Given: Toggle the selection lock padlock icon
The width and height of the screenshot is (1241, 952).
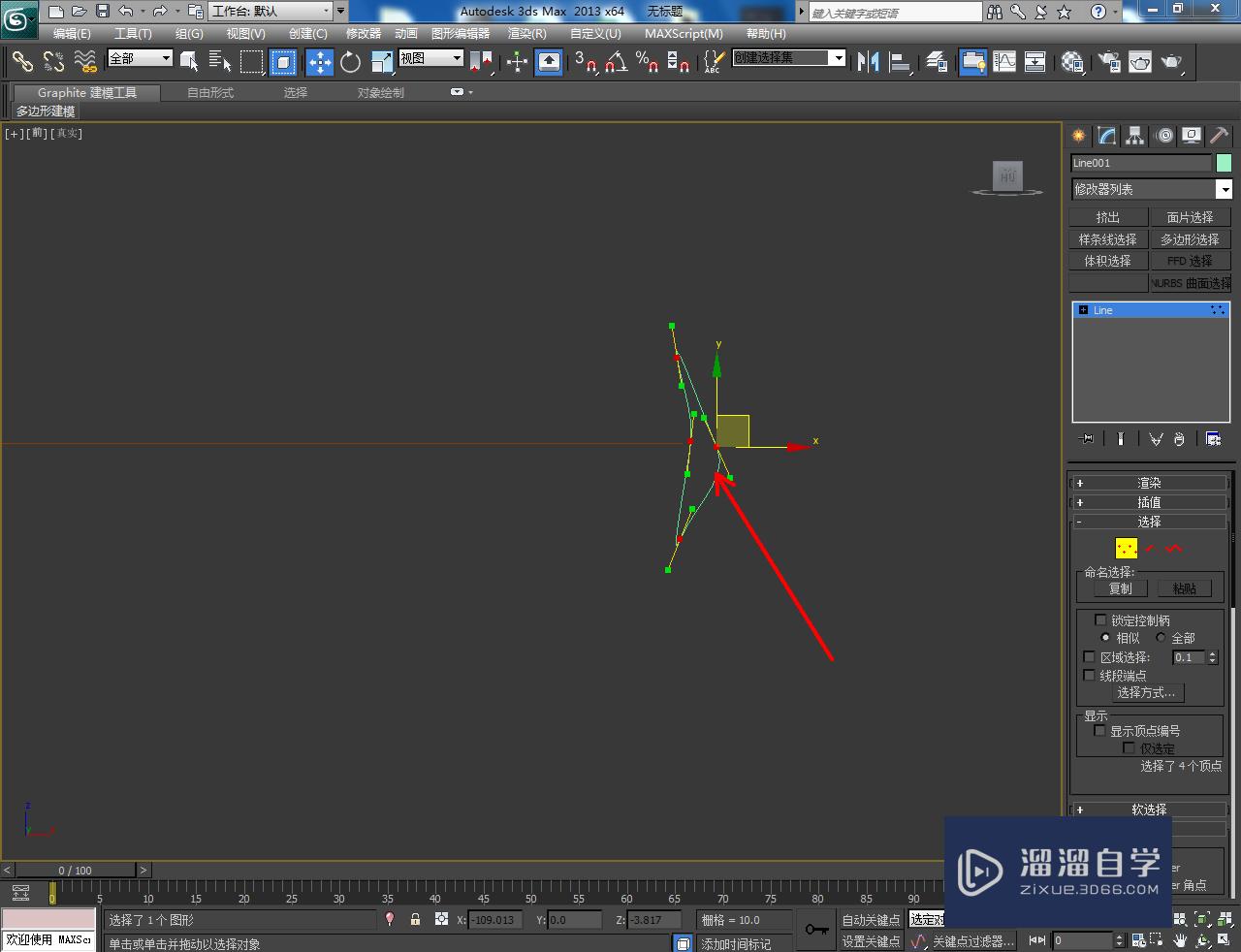Looking at the screenshot, I should coord(415,919).
